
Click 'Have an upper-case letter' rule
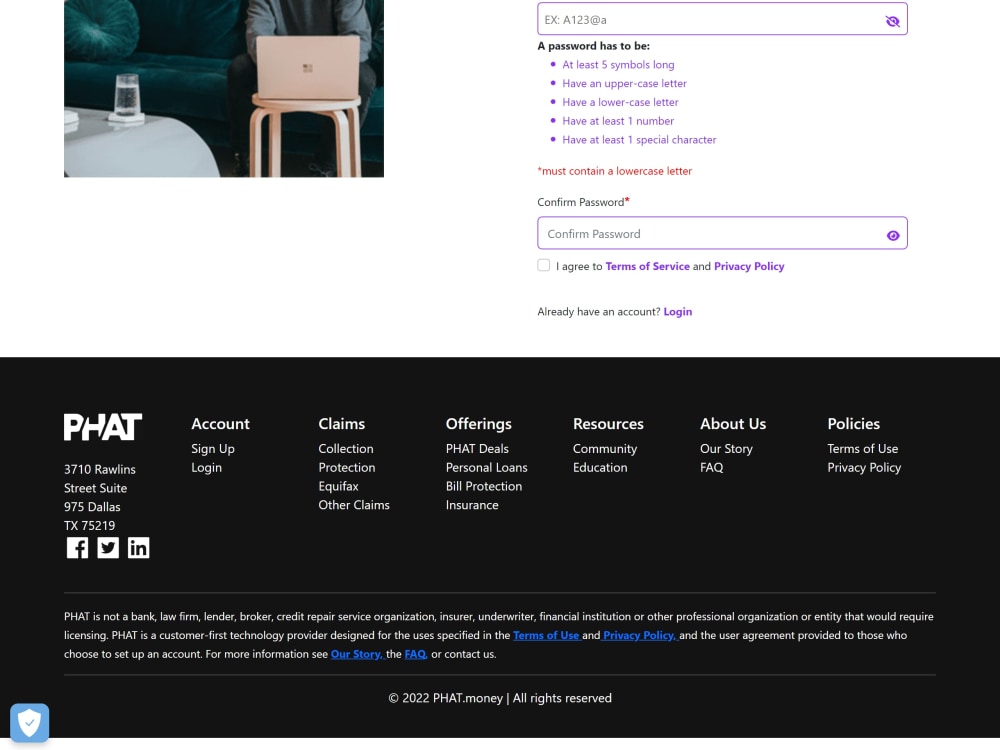pyautogui.click(x=624, y=84)
